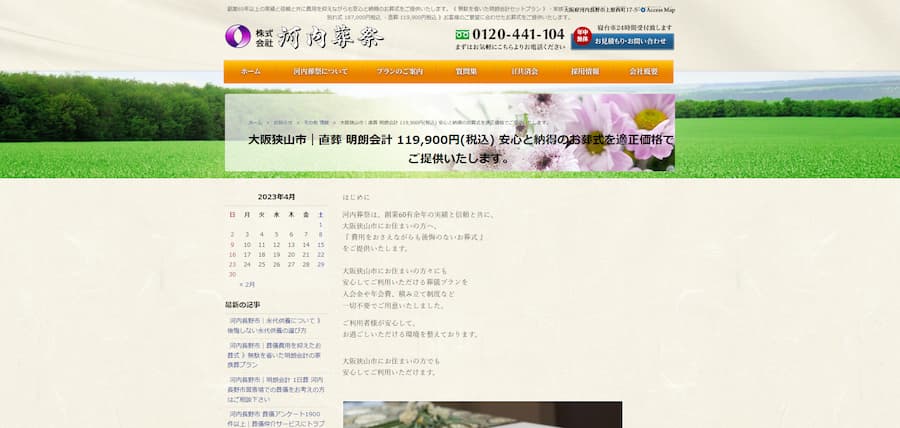Open the 互共済会 menu item

click(x=525, y=72)
